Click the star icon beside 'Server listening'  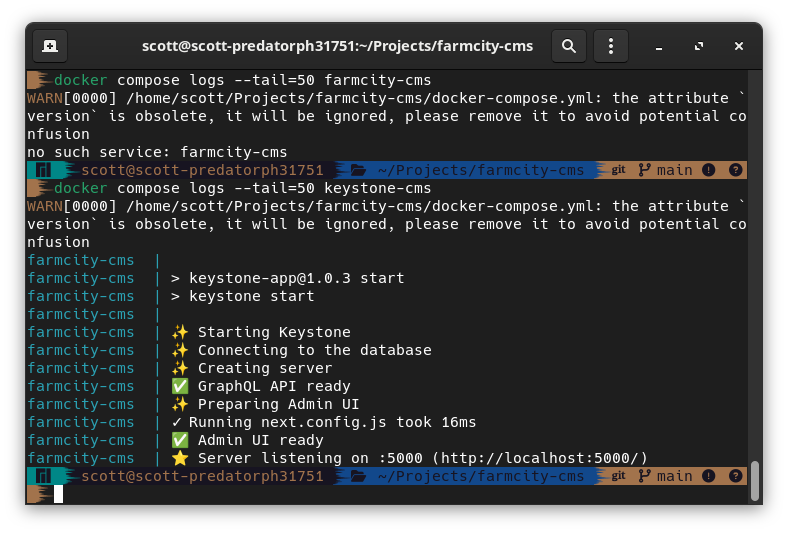180,458
